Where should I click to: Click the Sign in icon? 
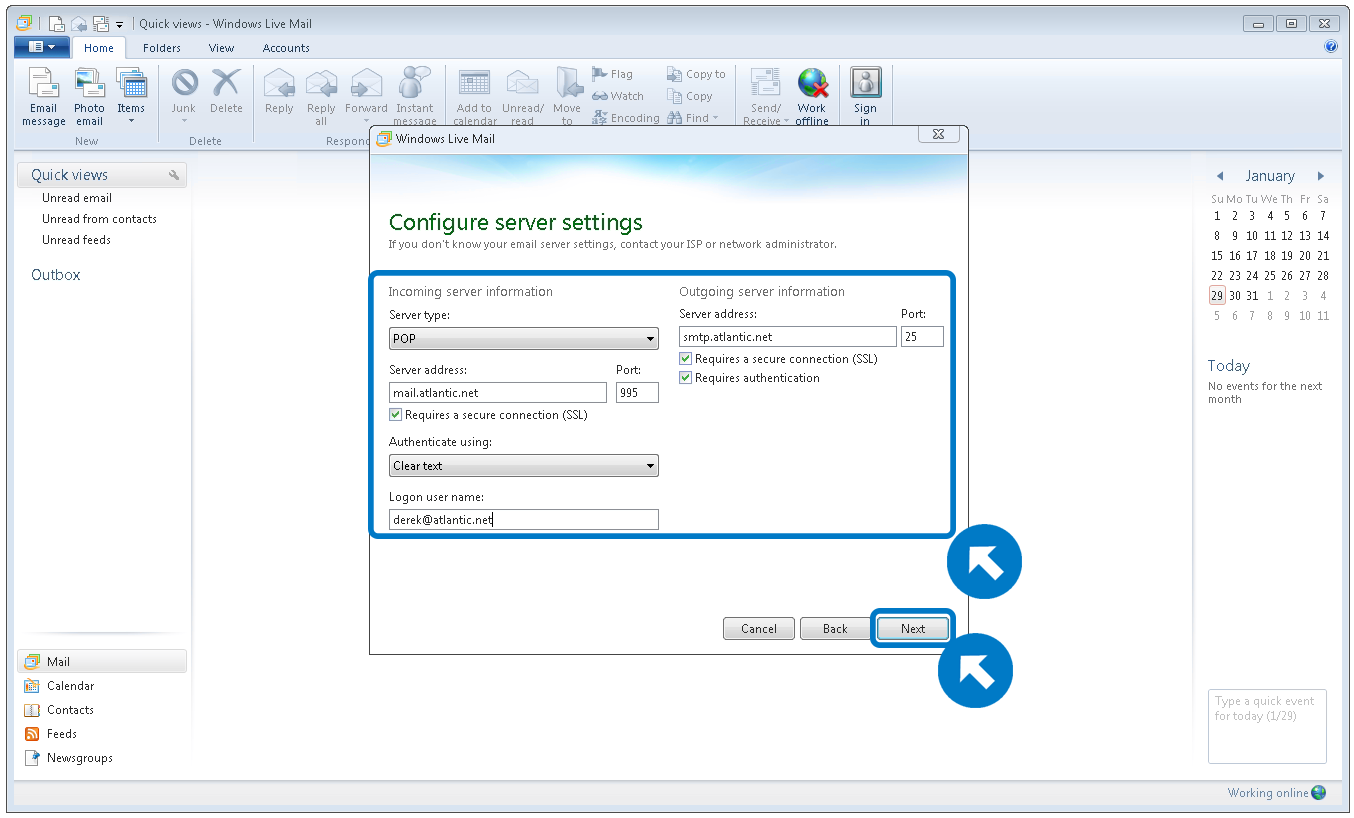(865, 97)
